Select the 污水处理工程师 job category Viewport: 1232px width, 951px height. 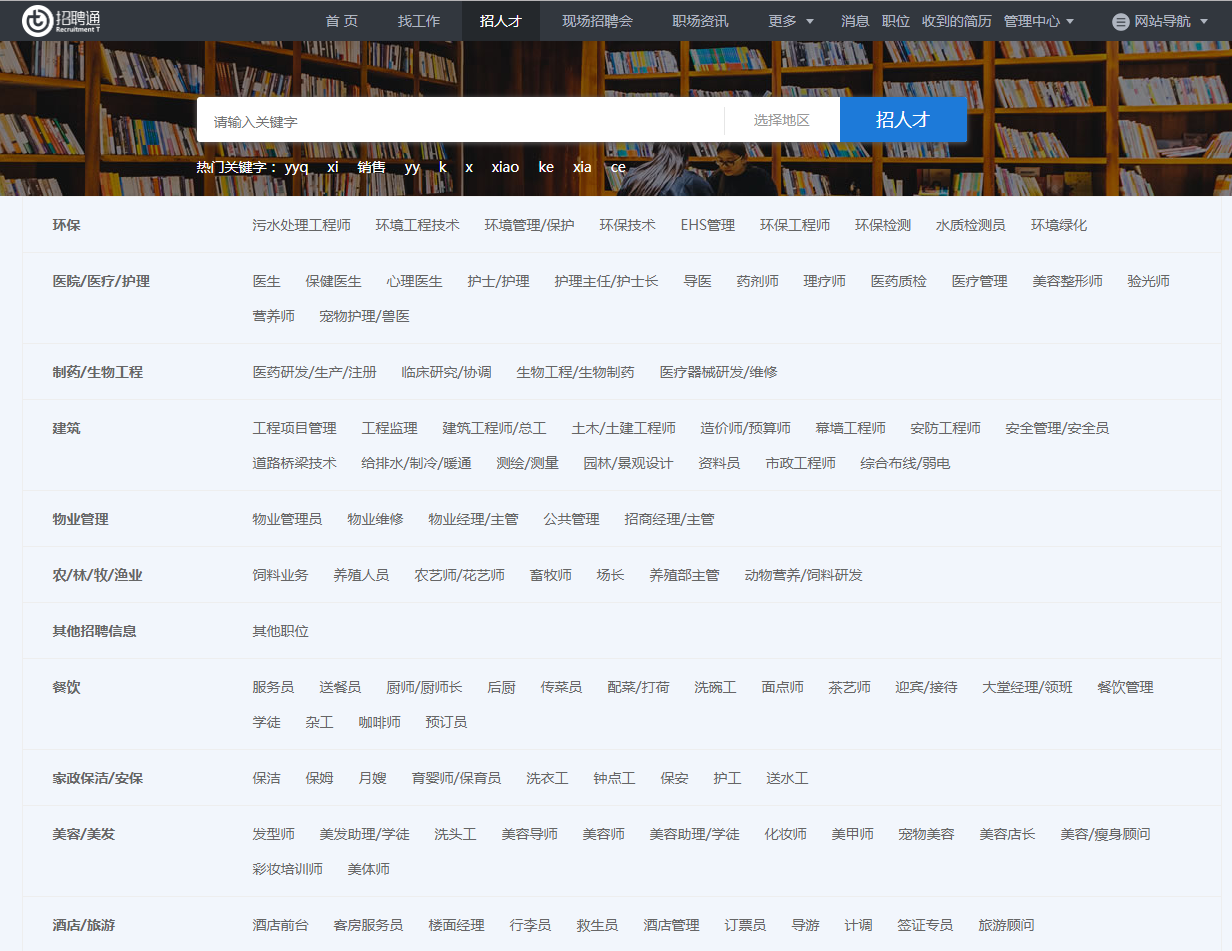pyautogui.click(x=301, y=225)
